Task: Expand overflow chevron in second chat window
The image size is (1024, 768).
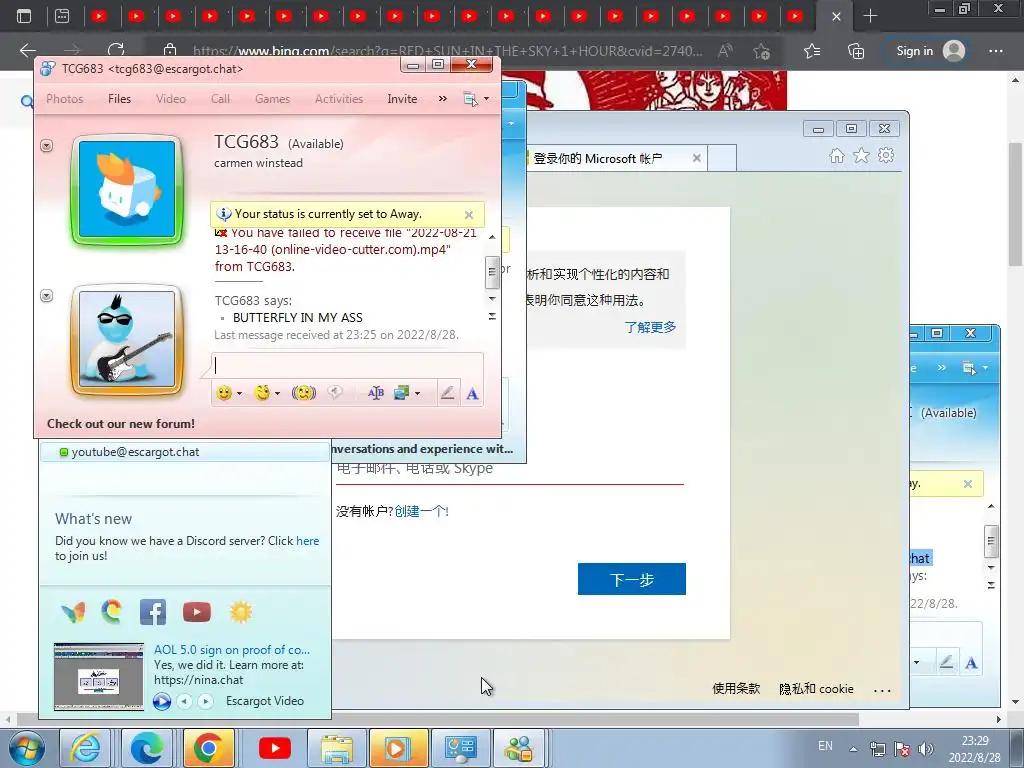Action: tap(942, 368)
